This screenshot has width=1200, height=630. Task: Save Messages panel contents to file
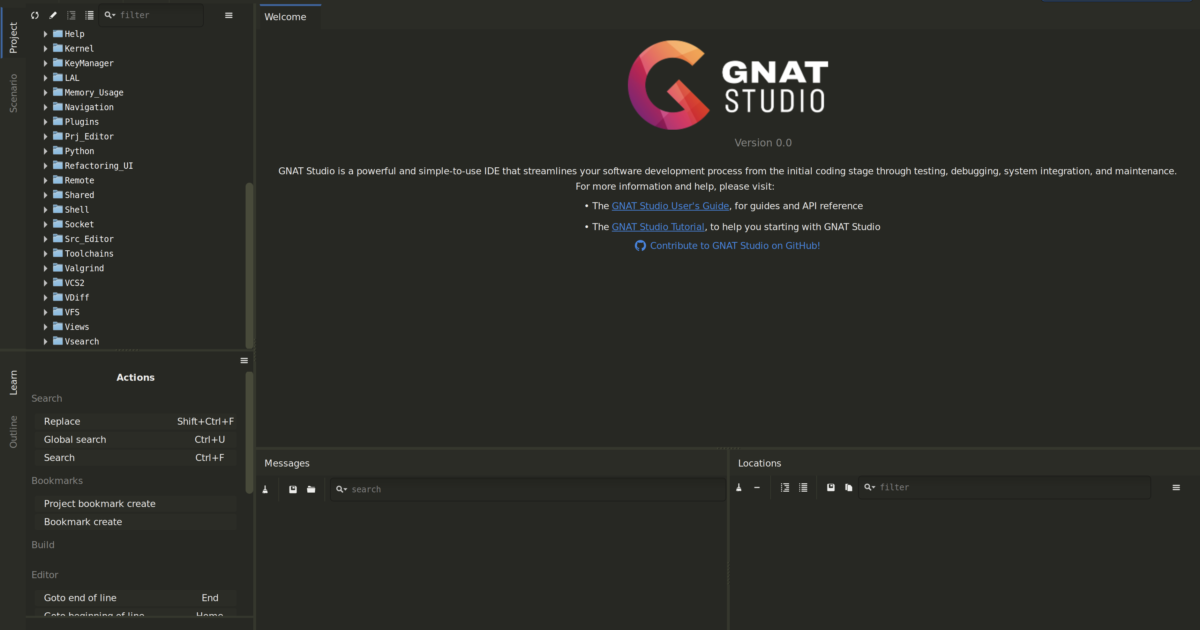click(294, 489)
